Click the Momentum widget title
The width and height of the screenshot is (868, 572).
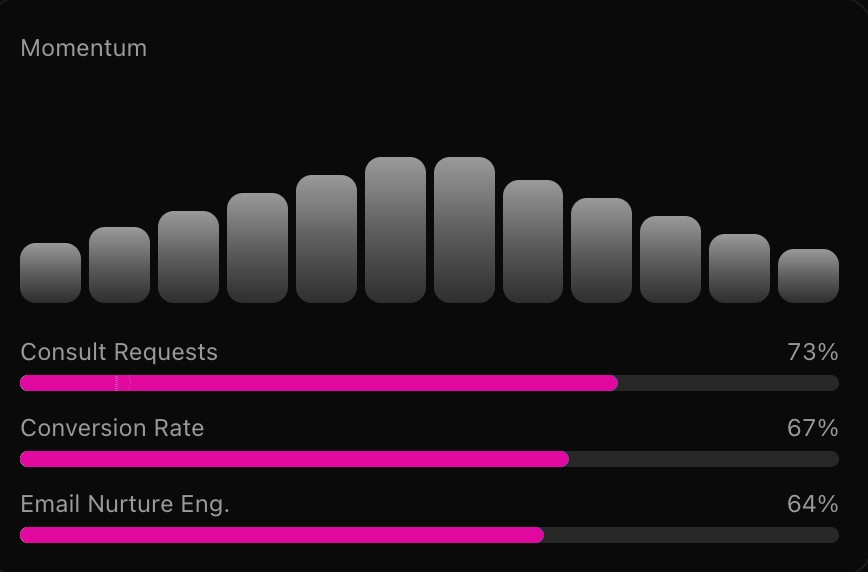[x=83, y=48]
